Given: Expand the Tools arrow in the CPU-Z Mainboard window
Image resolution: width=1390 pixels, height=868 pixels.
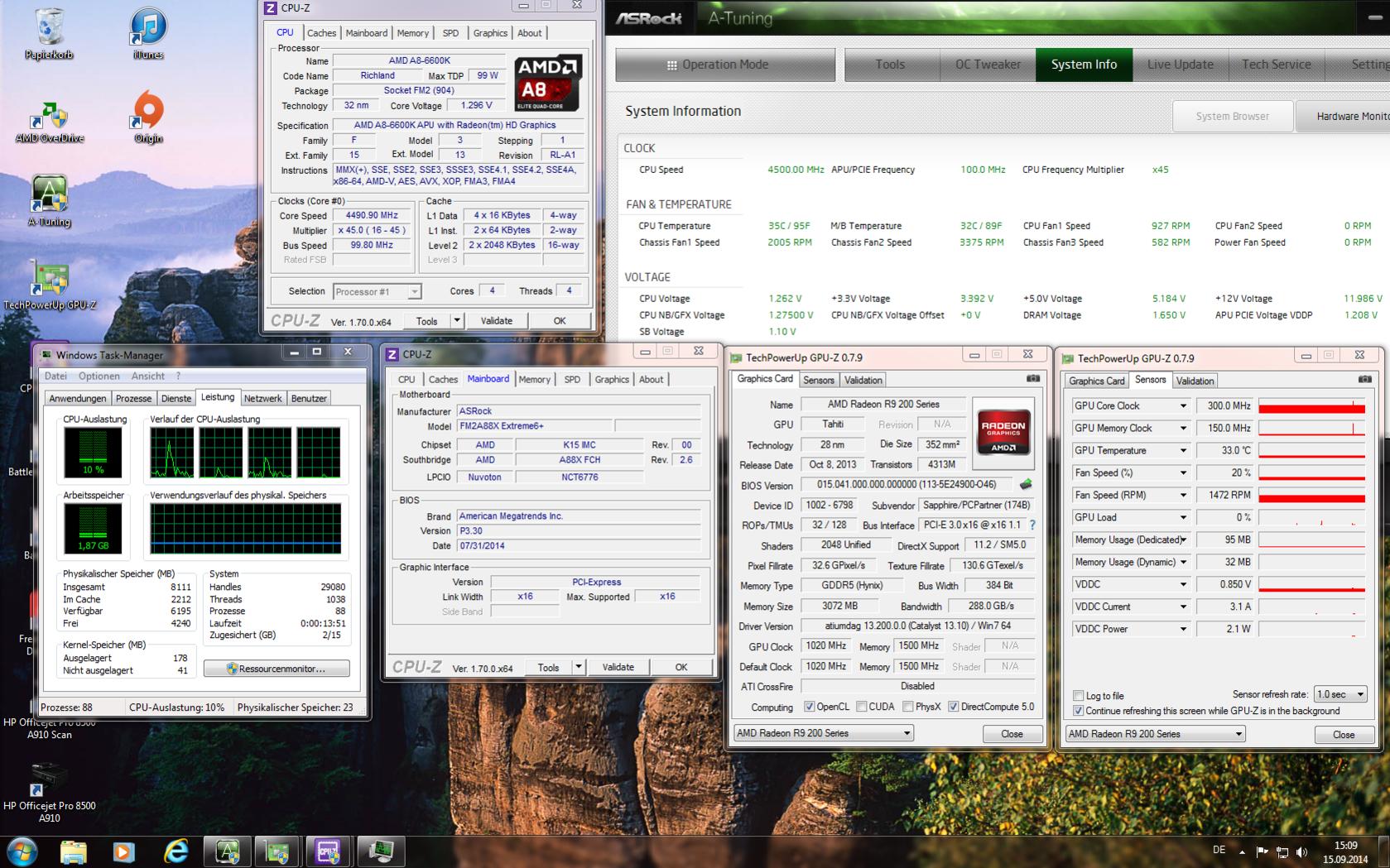Looking at the screenshot, I should [x=579, y=667].
